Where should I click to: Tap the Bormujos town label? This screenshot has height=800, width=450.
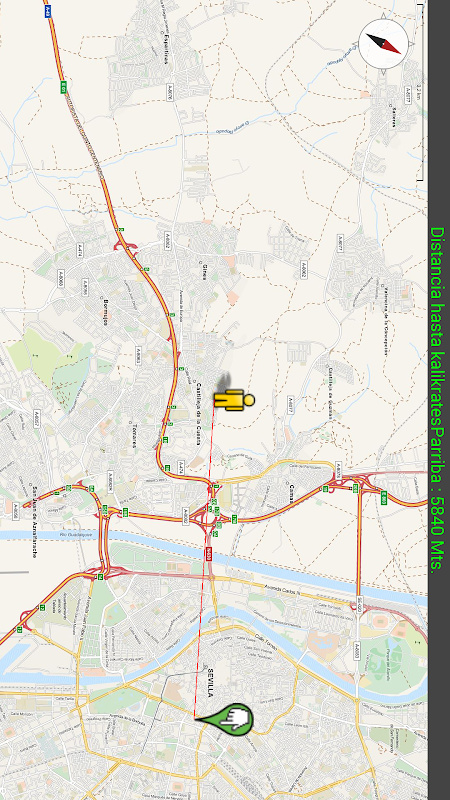click(x=106, y=310)
